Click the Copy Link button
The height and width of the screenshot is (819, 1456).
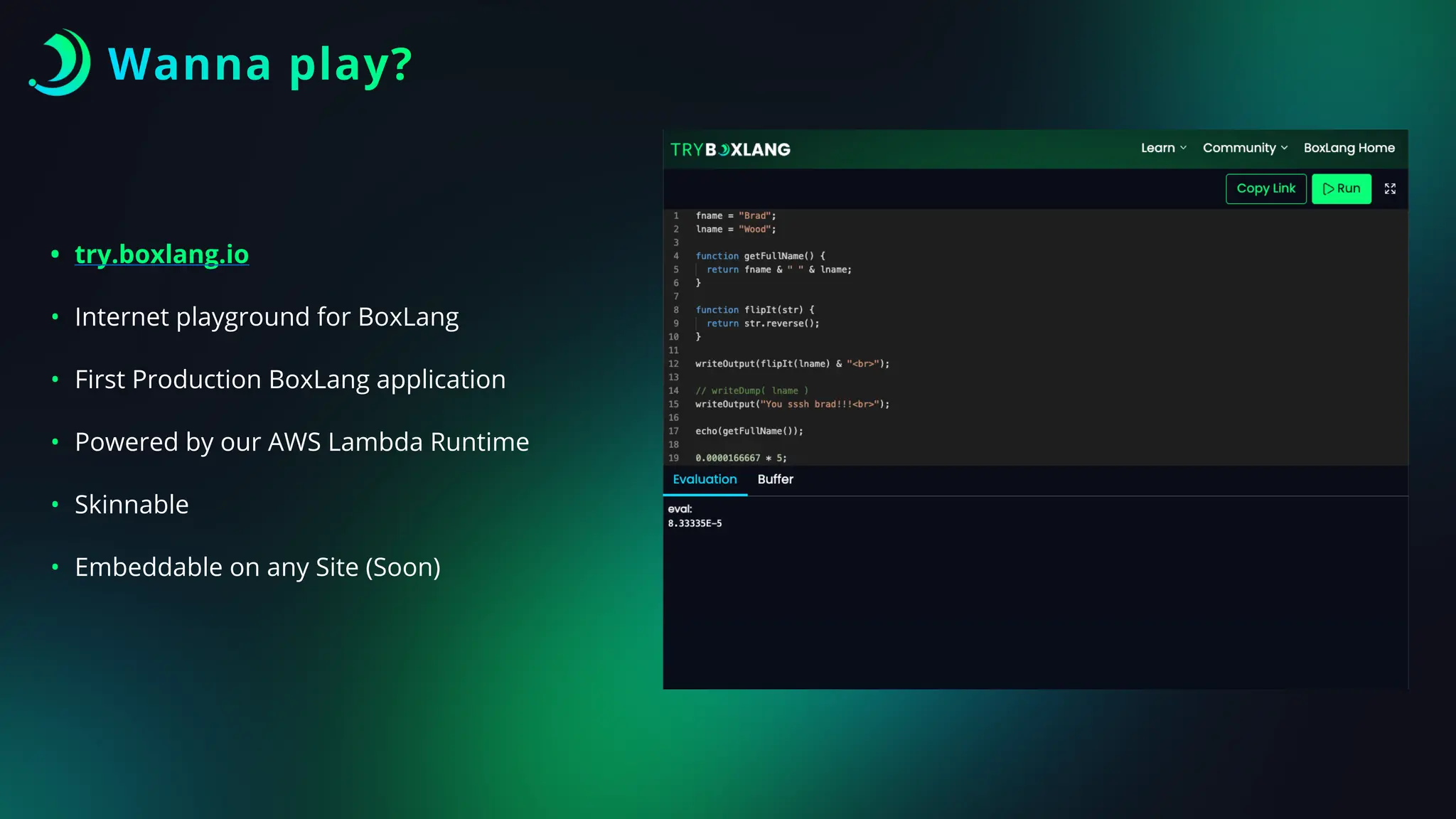click(x=1265, y=189)
